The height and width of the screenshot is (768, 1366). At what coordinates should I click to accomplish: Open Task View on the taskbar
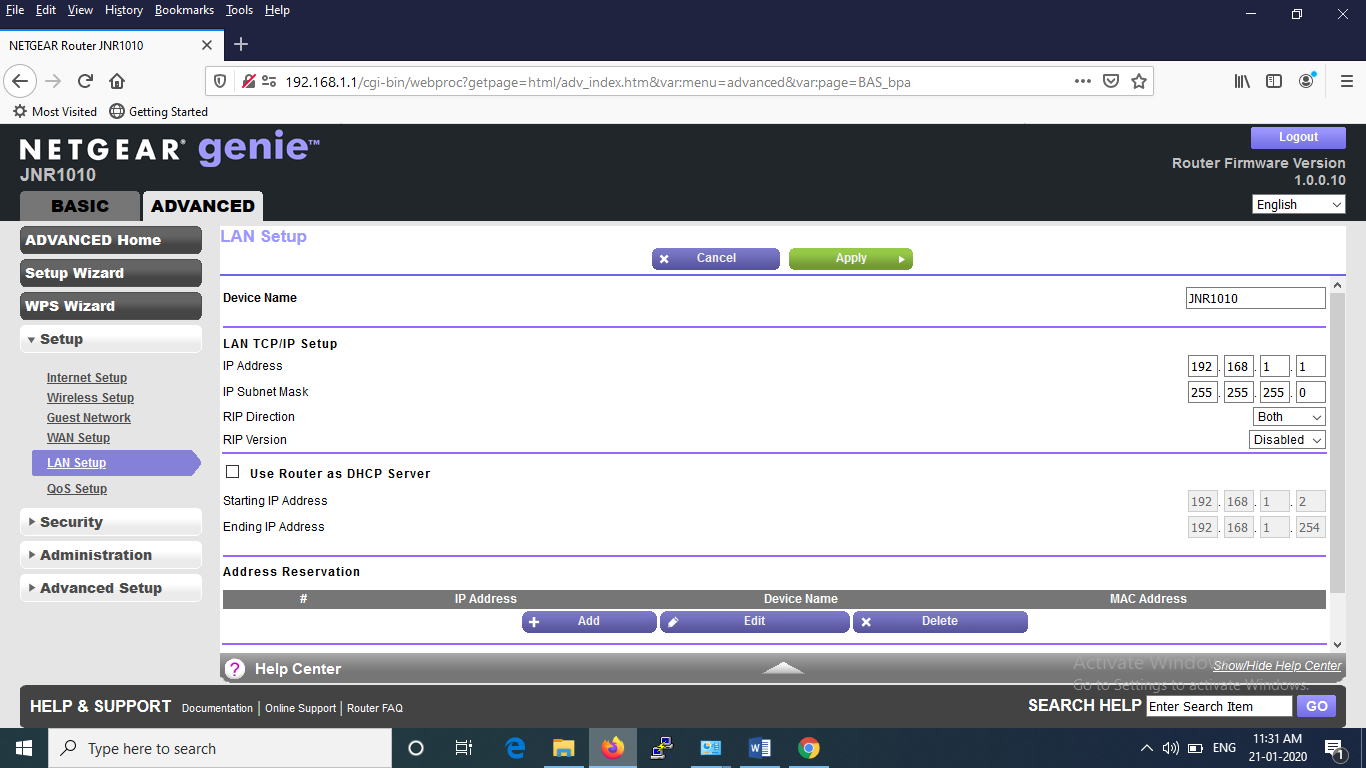point(464,748)
